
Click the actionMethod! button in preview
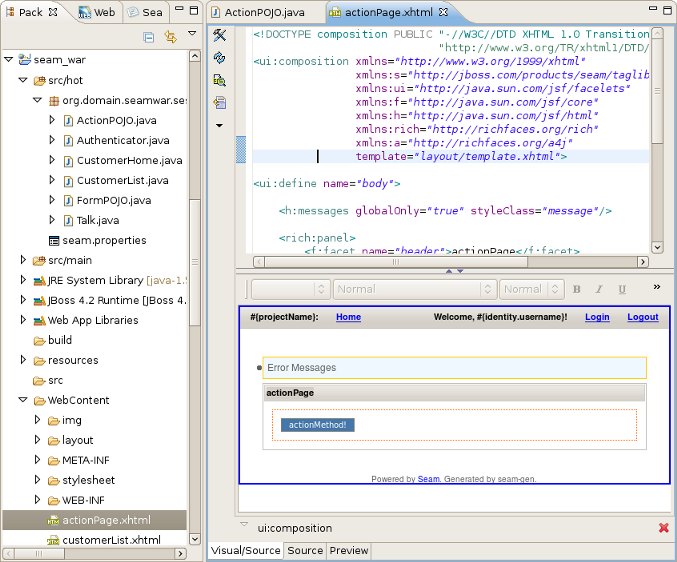pos(317,425)
